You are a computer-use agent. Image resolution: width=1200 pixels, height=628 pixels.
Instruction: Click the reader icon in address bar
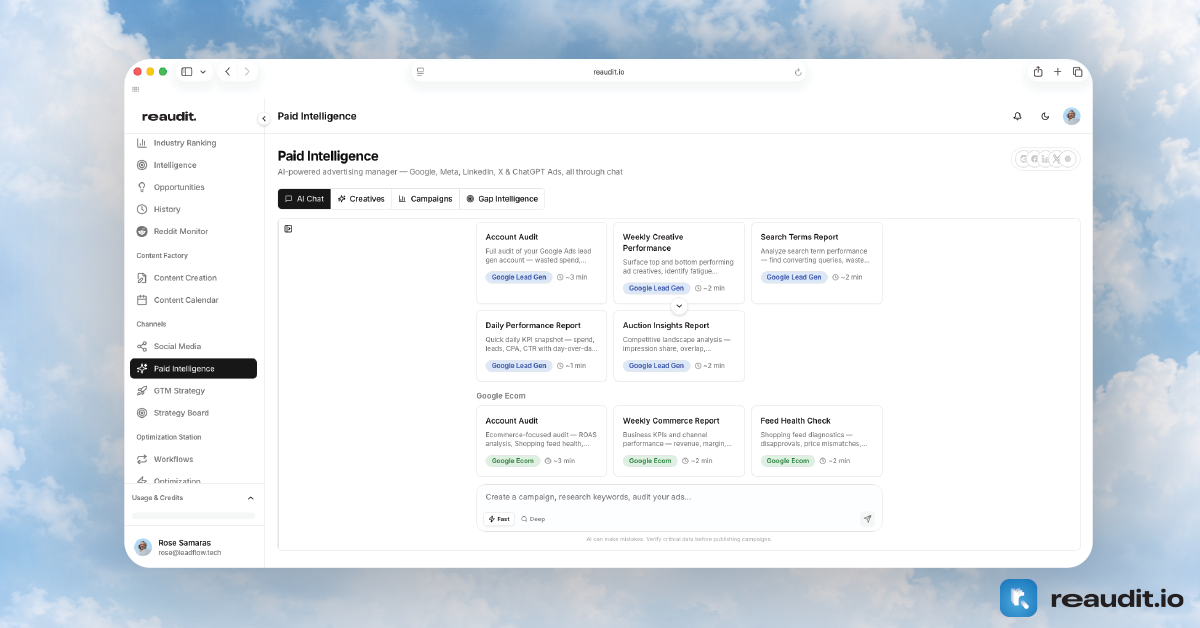[x=421, y=72]
